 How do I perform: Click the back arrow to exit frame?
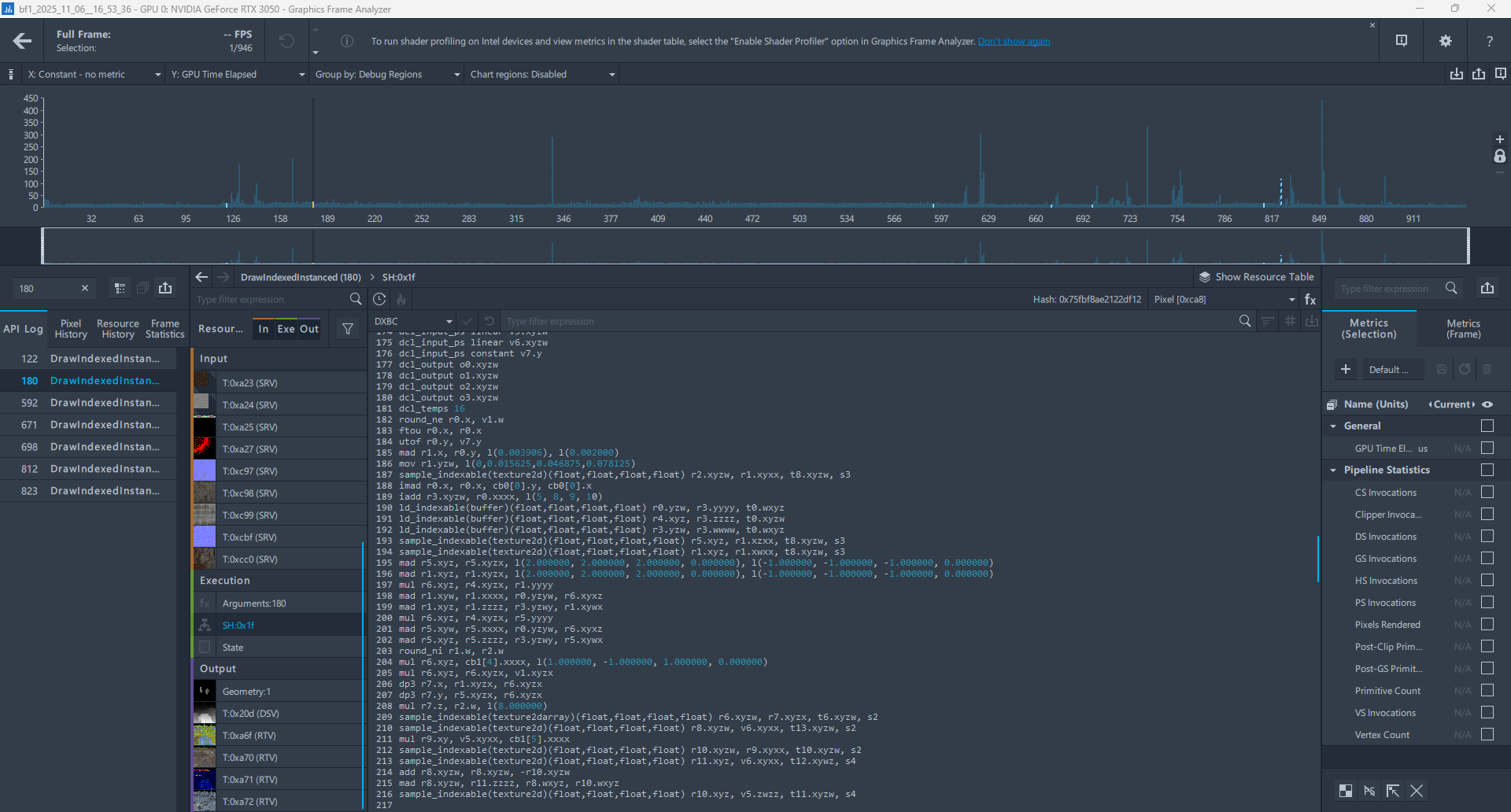[x=23, y=41]
